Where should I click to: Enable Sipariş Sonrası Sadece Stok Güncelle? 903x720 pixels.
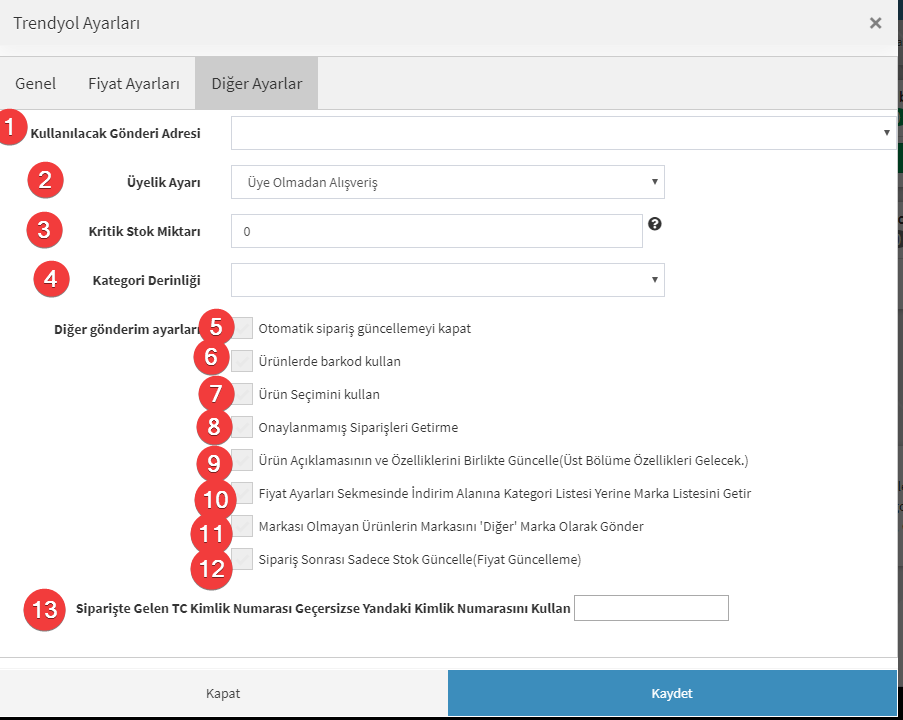tap(242, 559)
